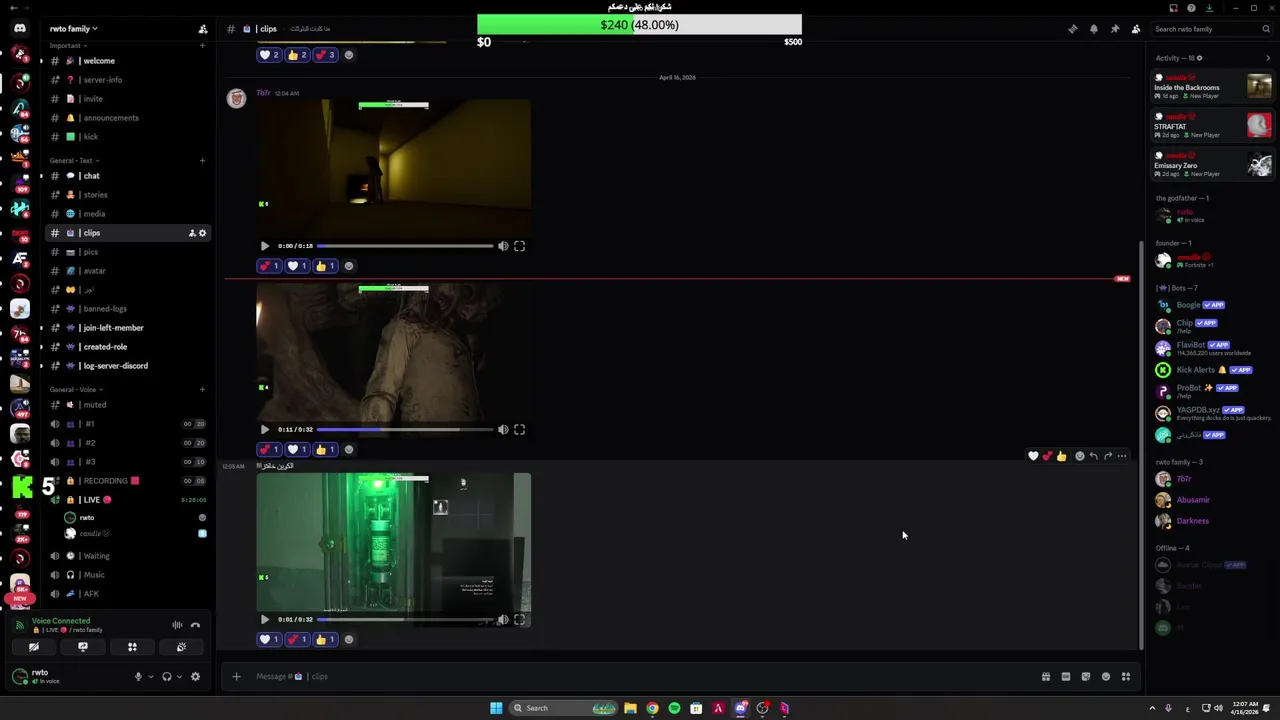Add reaction icon under first video

point(349,266)
